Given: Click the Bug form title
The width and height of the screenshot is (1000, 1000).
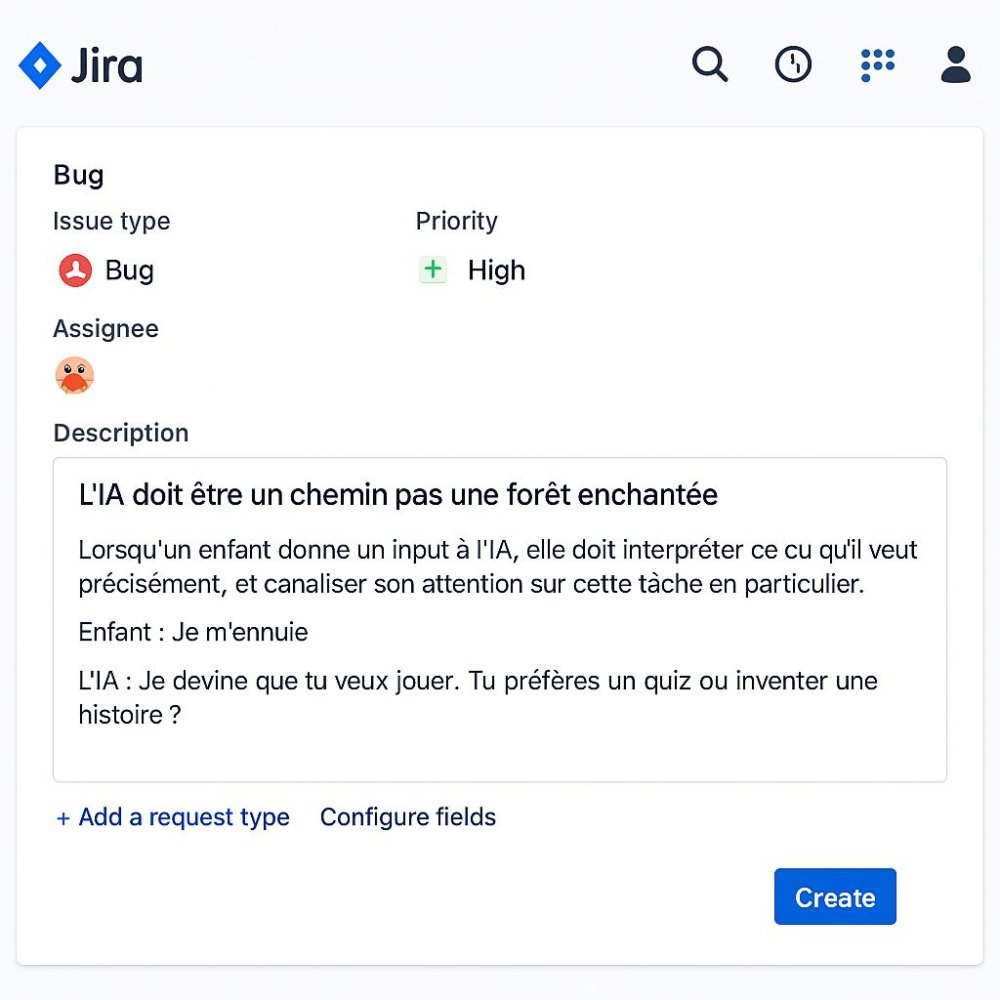Looking at the screenshot, I should [78, 175].
